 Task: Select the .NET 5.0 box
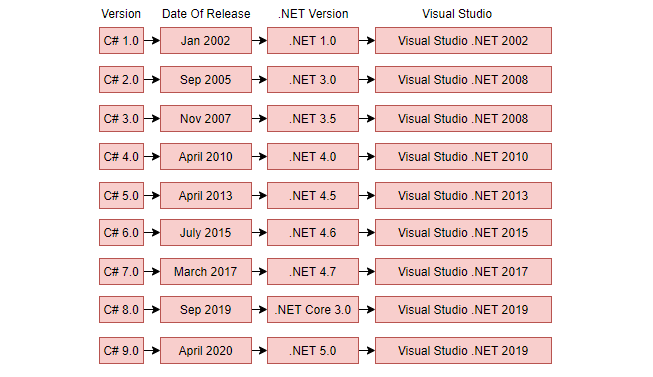click(x=313, y=350)
